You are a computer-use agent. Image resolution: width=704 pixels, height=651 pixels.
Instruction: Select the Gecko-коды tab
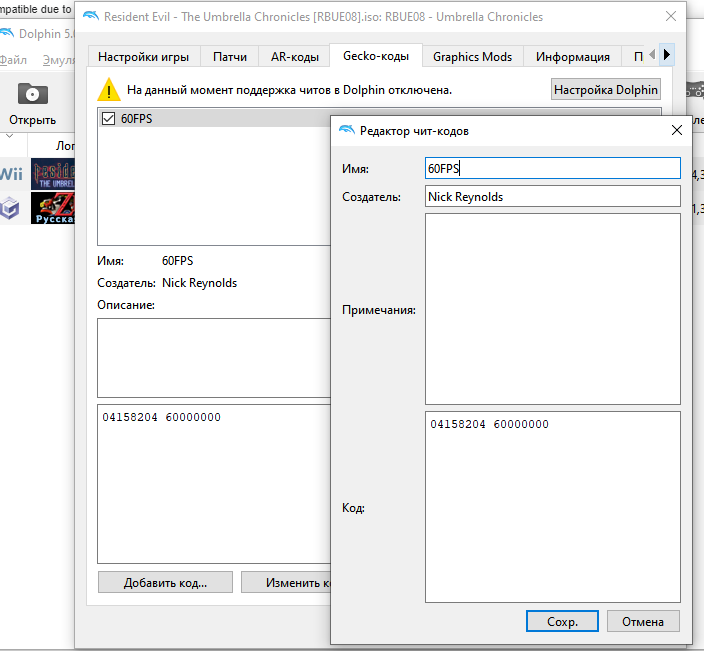pyautogui.click(x=376, y=56)
